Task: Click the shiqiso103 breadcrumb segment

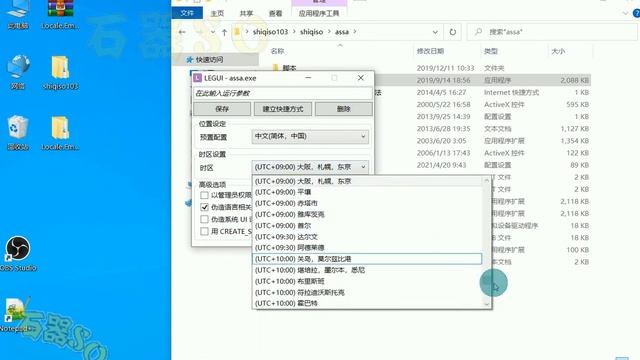Action: click(x=270, y=32)
